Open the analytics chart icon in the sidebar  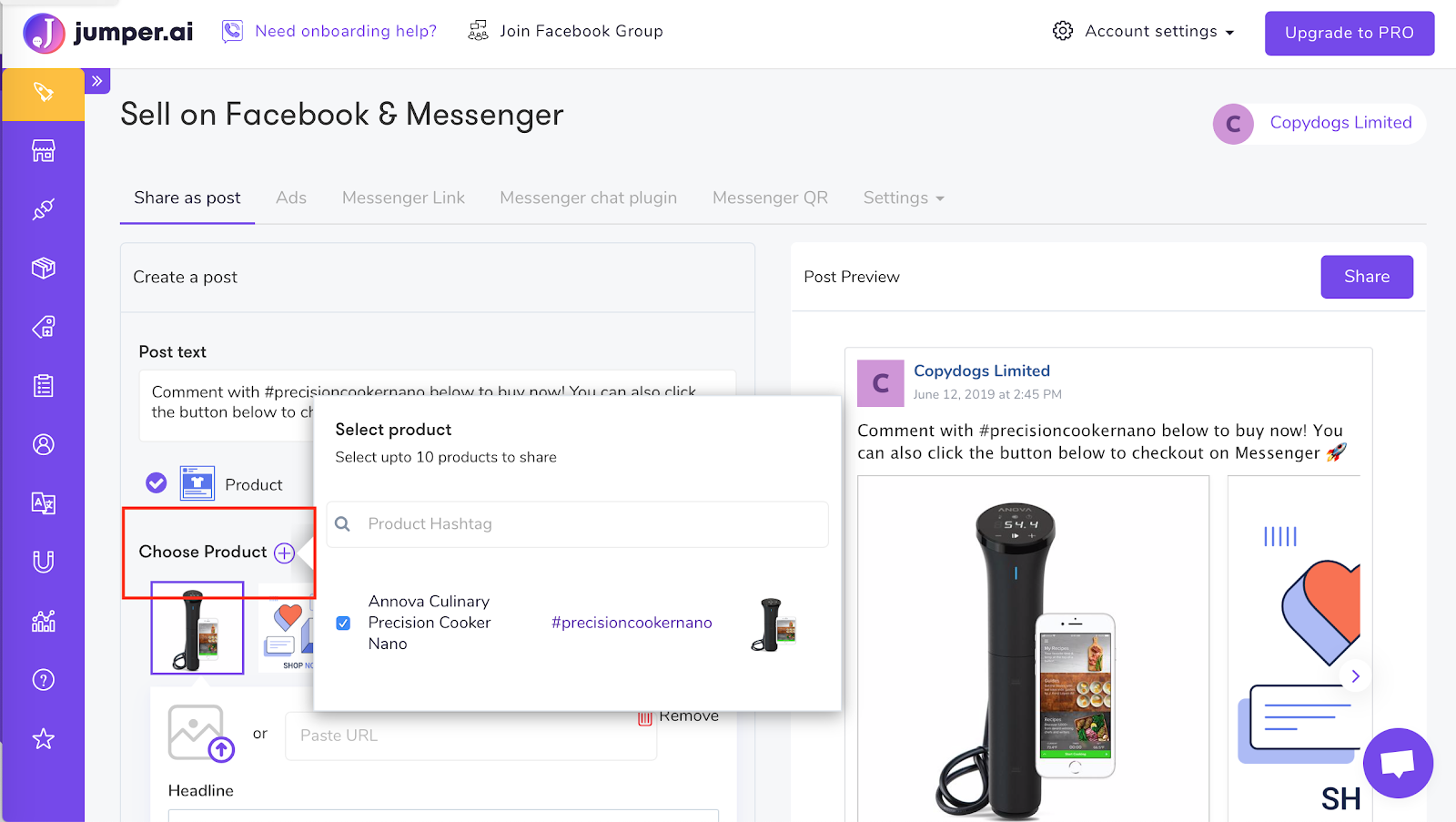[43, 621]
